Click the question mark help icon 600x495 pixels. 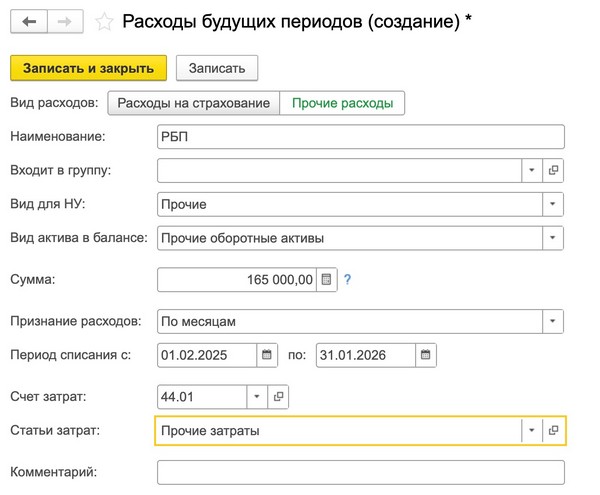347,281
